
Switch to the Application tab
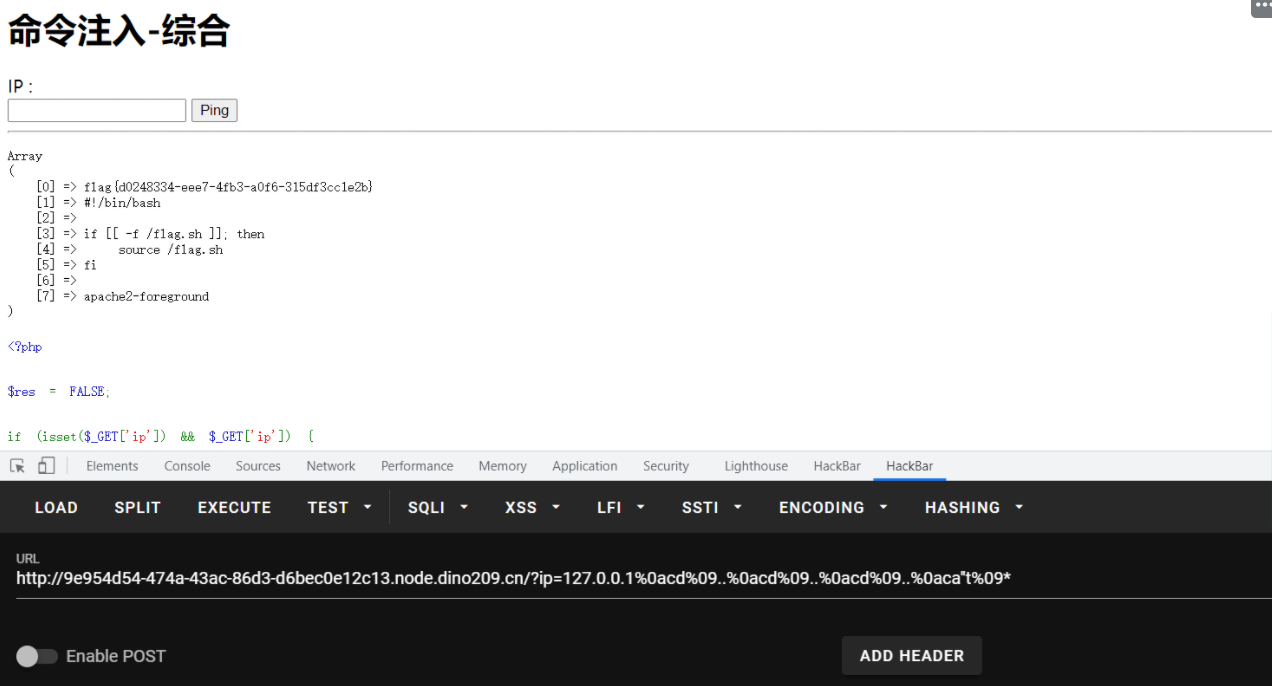tap(585, 466)
